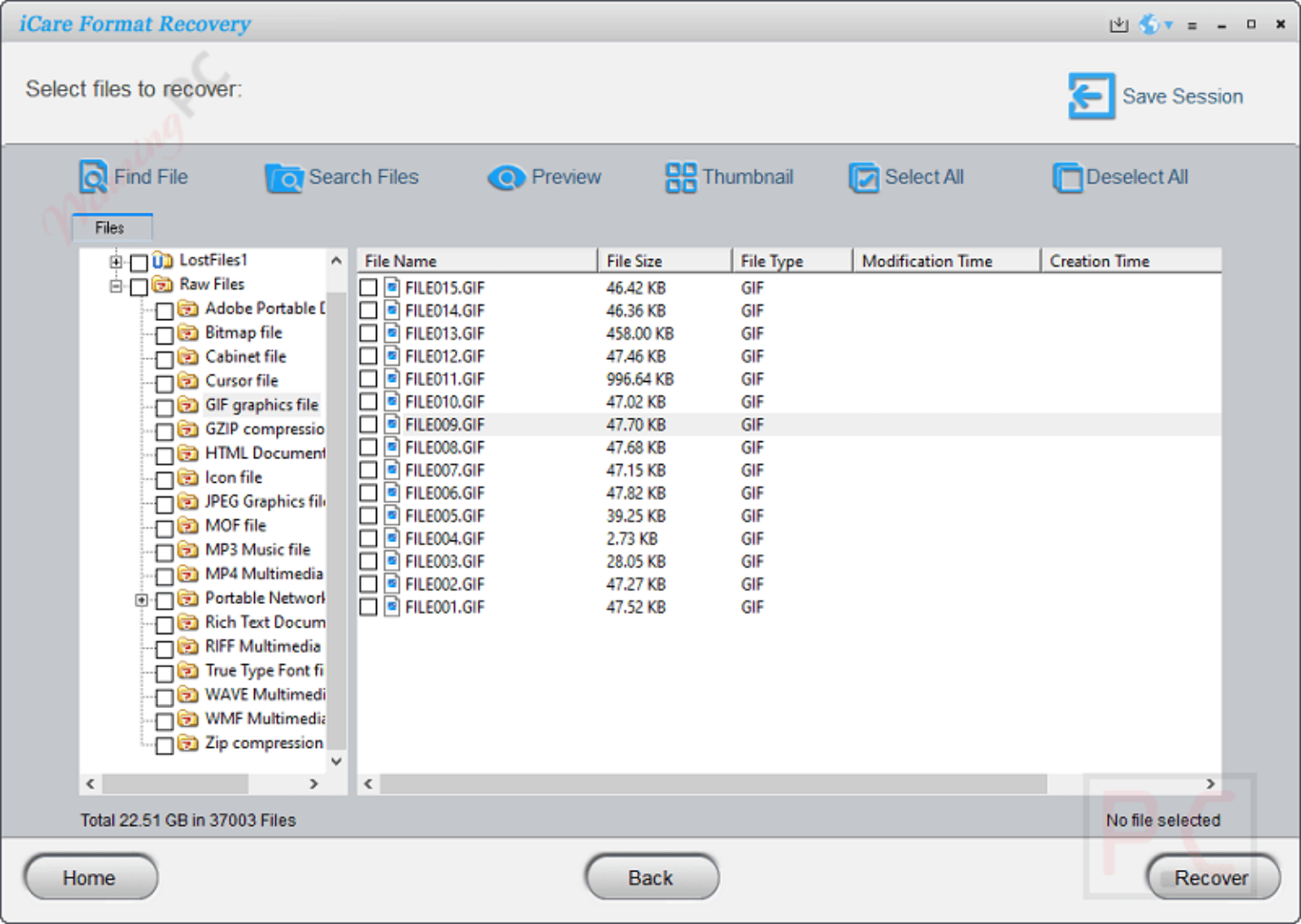Sort by File Type column header
Viewport: 1301px width, 924px height.
[792, 261]
